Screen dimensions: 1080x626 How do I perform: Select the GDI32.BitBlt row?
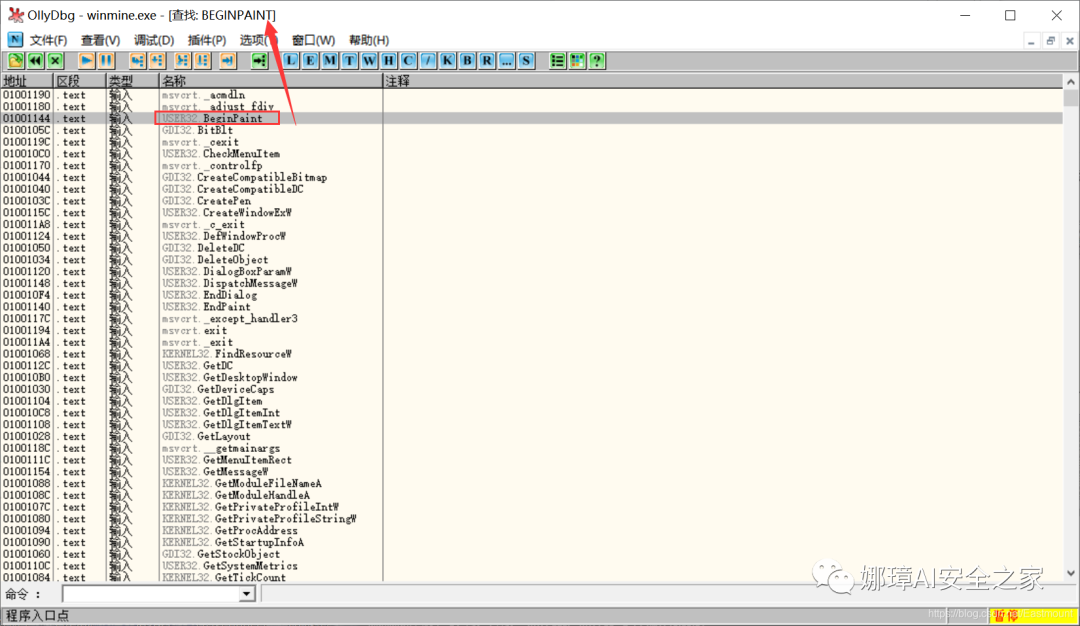click(532, 130)
